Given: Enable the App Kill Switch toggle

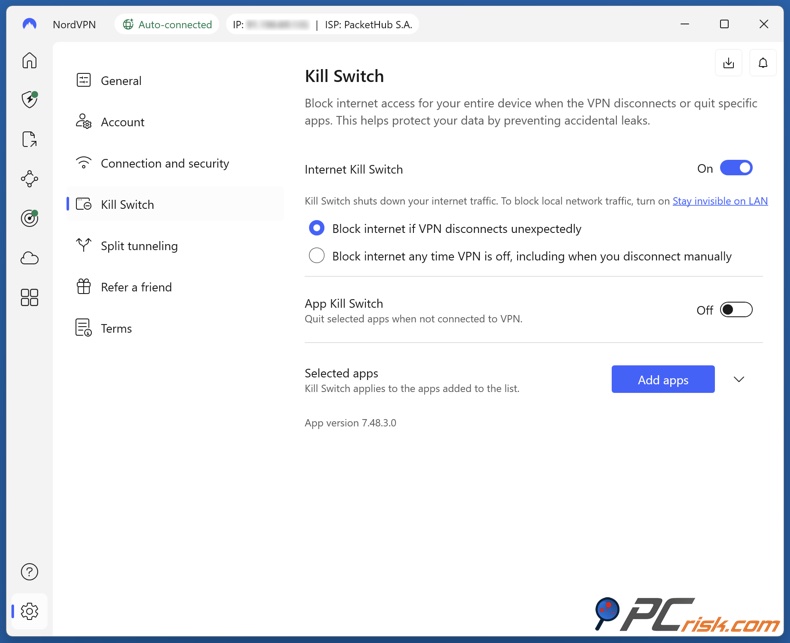Looking at the screenshot, I should [x=736, y=310].
